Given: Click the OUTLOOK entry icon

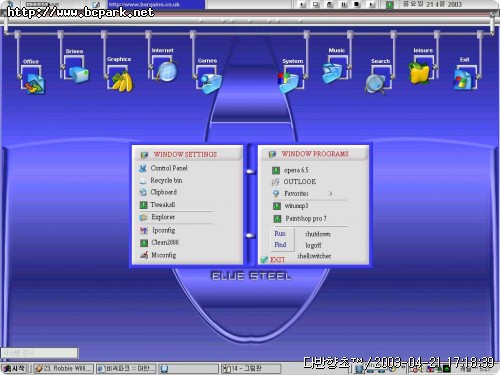Looking at the screenshot, I should [x=275, y=182].
